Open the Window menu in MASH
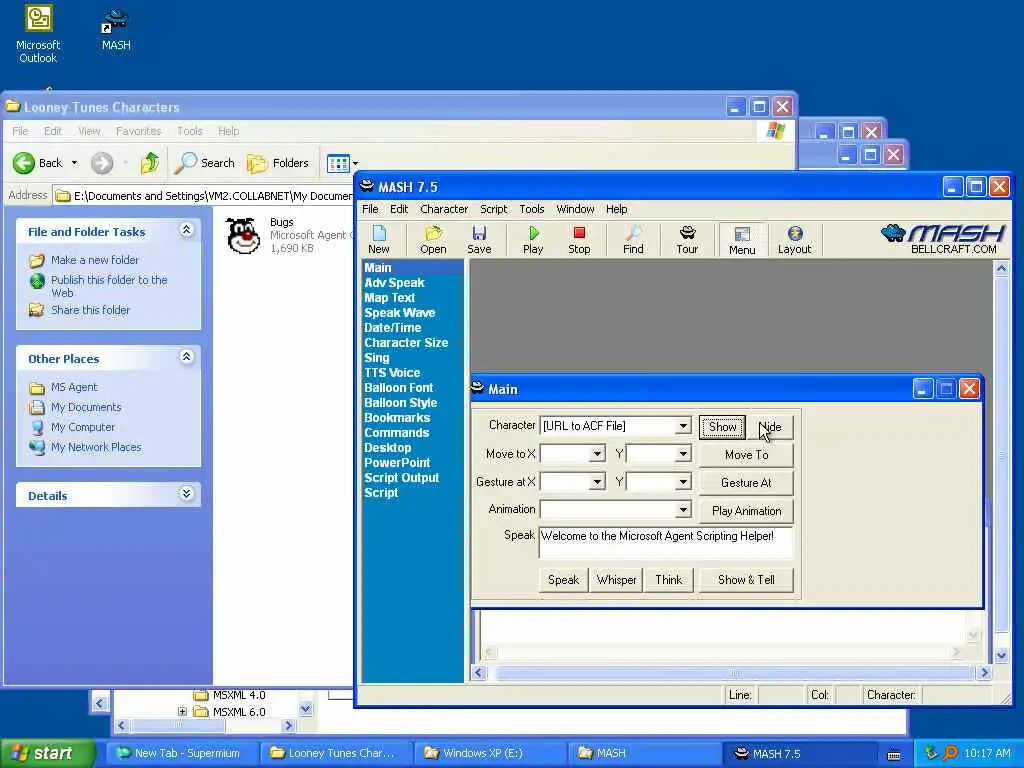Viewport: 1024px width, 768px height. 575,209
